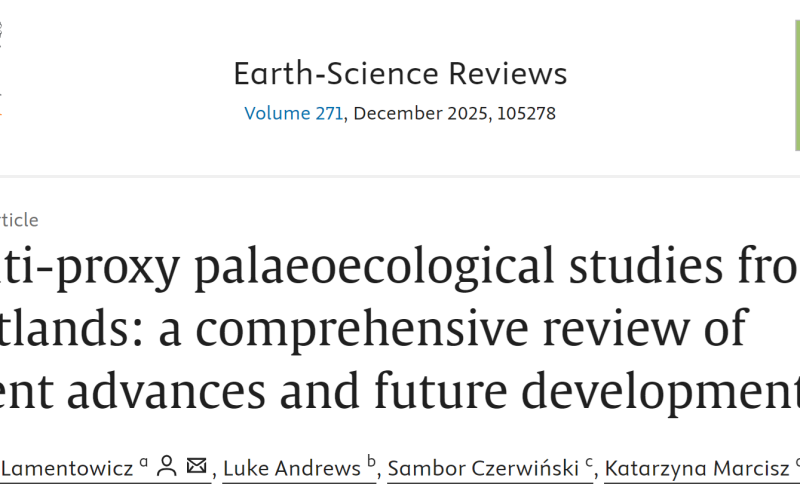Click affiliation superscript c after Czerwiński

click(x=589, y=462)
